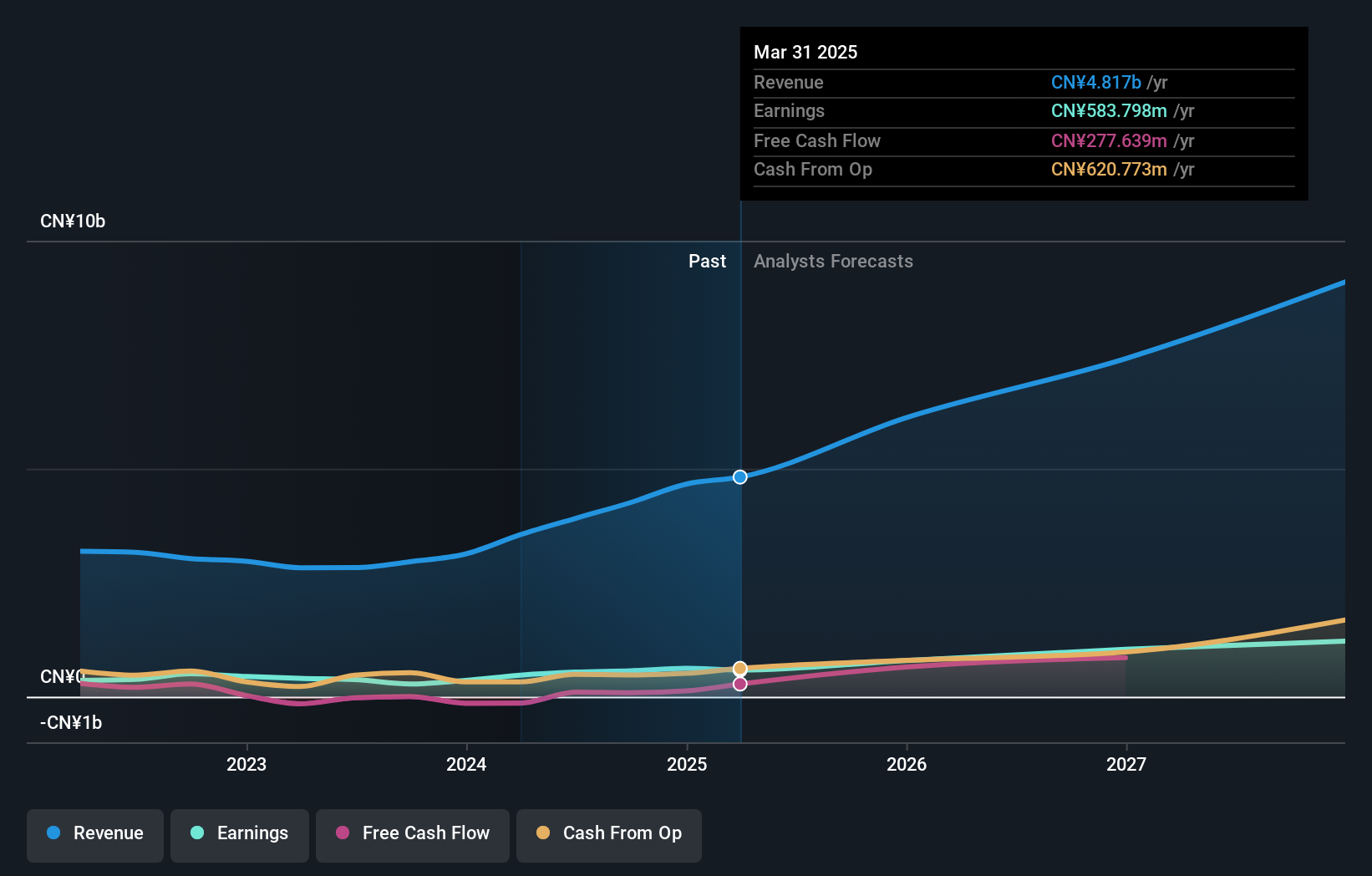This screenshot has height=876, width=1372.
Task: Click the Revenue row label in tooltip
Action: (x=788, y=82)
